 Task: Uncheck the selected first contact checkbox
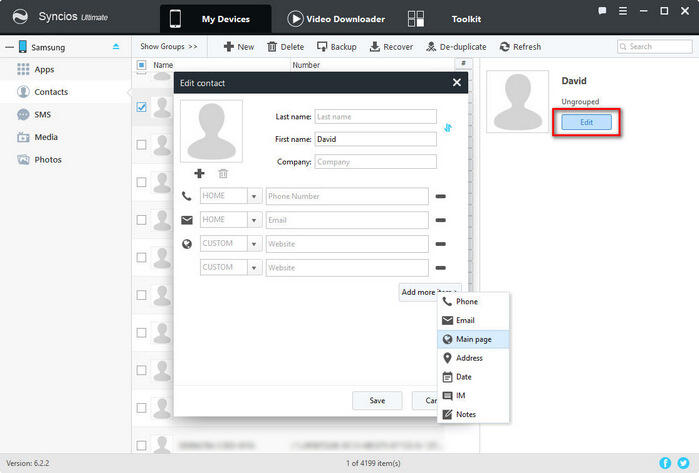pyautogui.click(x=141, y=107)
